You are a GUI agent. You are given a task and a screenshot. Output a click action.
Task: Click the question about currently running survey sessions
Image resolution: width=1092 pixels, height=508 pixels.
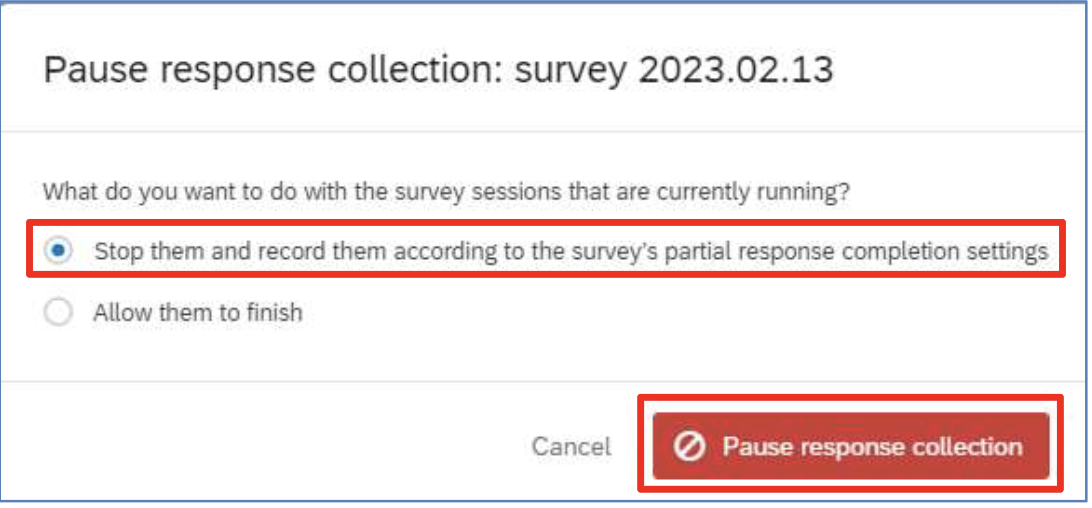446,191
